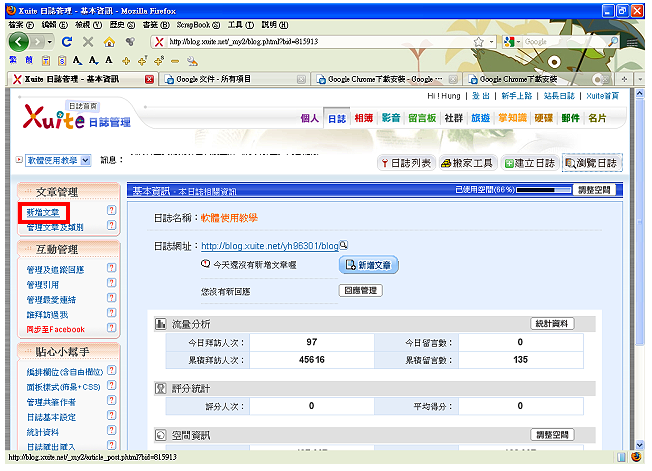
Task: Click the yellow plus icon marked S
Action: tap(159, 61)
